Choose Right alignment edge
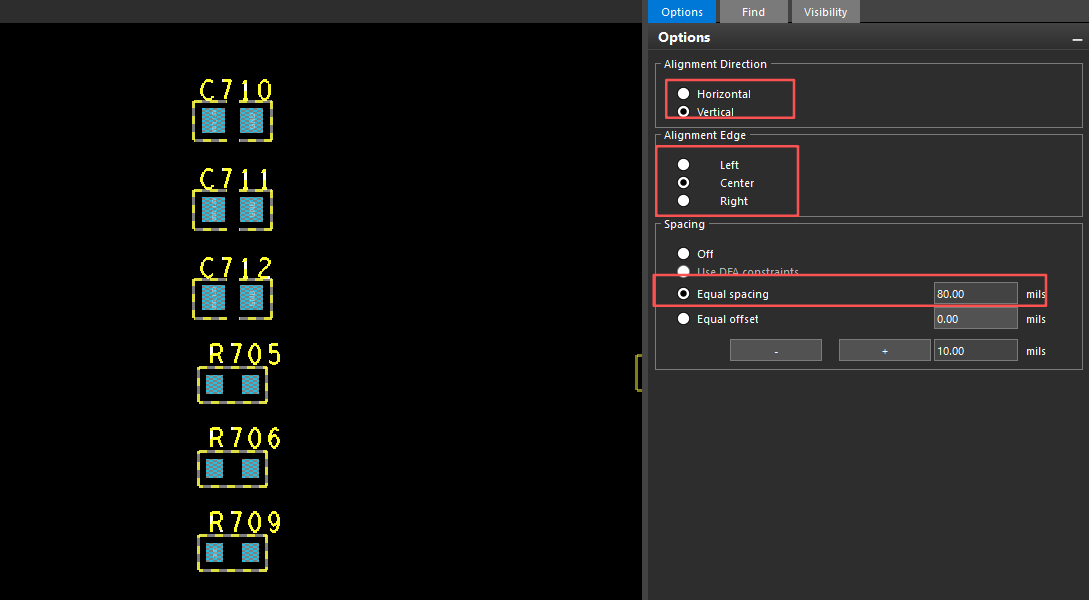 [x=684, y=201]
